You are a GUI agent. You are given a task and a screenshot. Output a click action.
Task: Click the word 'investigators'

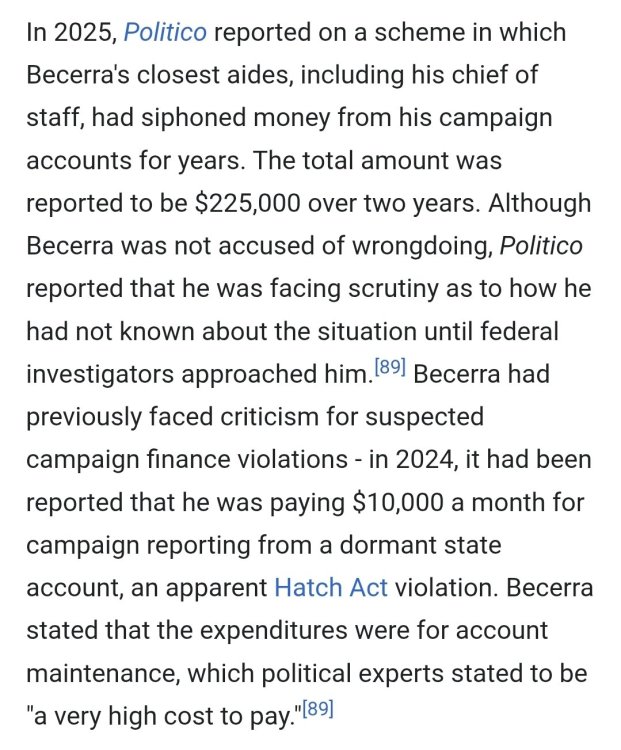(100, 375)
